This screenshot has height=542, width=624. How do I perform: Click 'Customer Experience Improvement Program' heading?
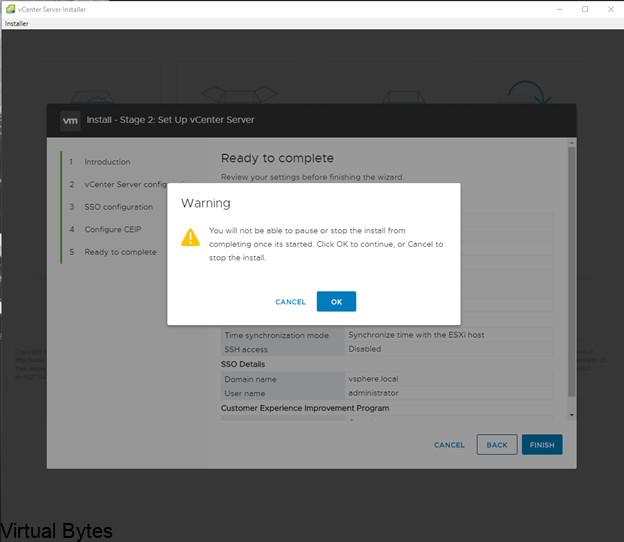305,408
